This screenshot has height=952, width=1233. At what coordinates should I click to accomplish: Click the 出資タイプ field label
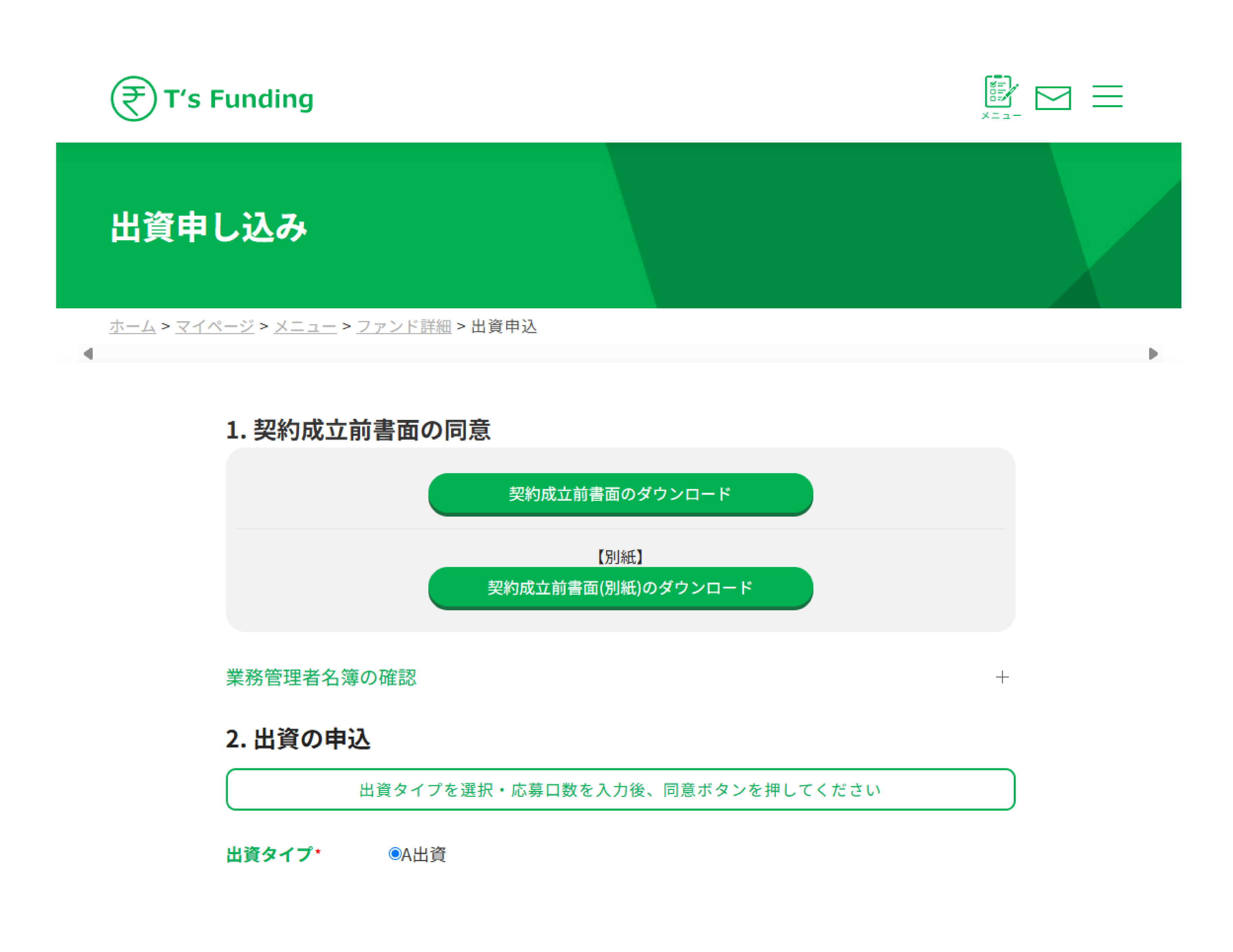pos(270,854)
